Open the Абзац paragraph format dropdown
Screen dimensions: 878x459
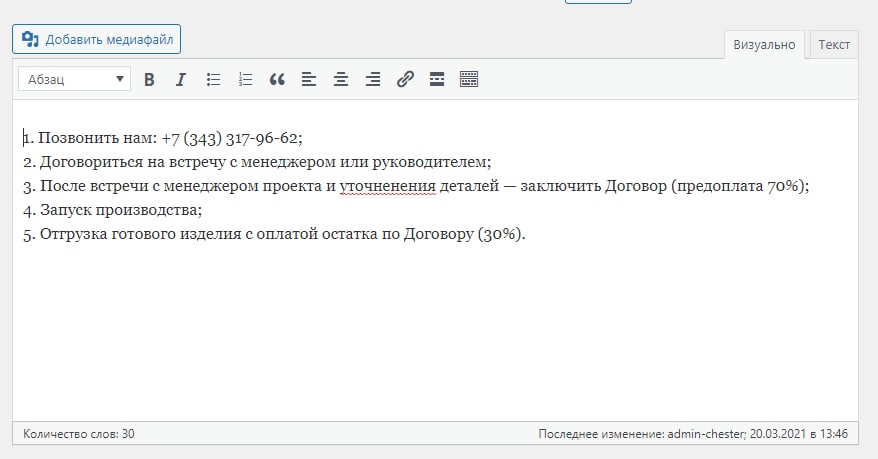pos(74,79)
